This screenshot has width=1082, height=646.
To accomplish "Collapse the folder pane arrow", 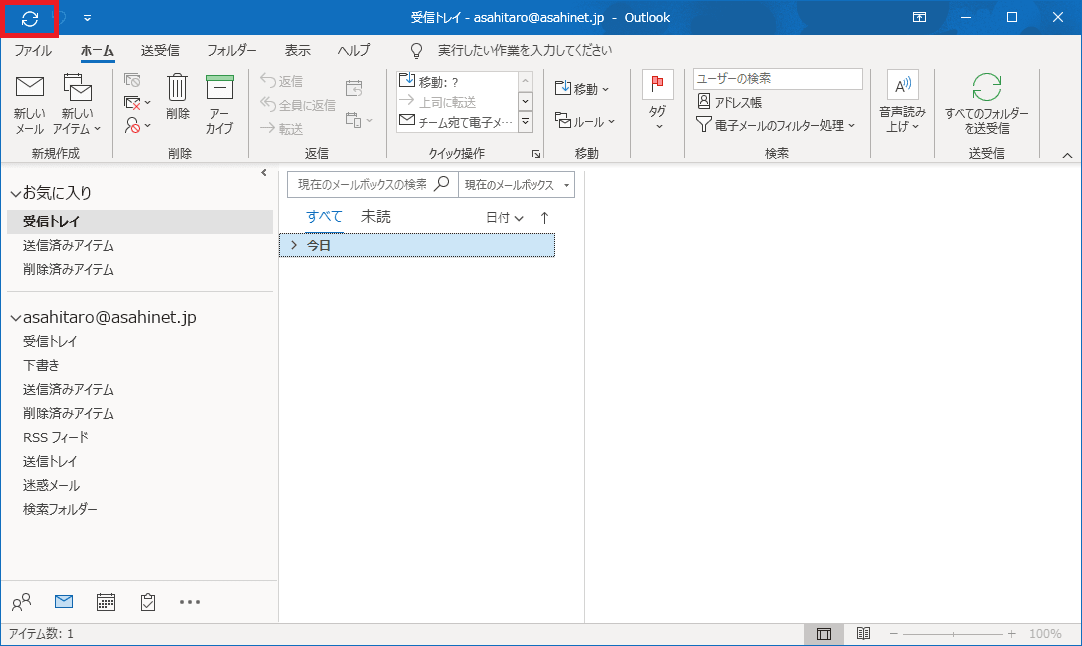I will (264, 173).
